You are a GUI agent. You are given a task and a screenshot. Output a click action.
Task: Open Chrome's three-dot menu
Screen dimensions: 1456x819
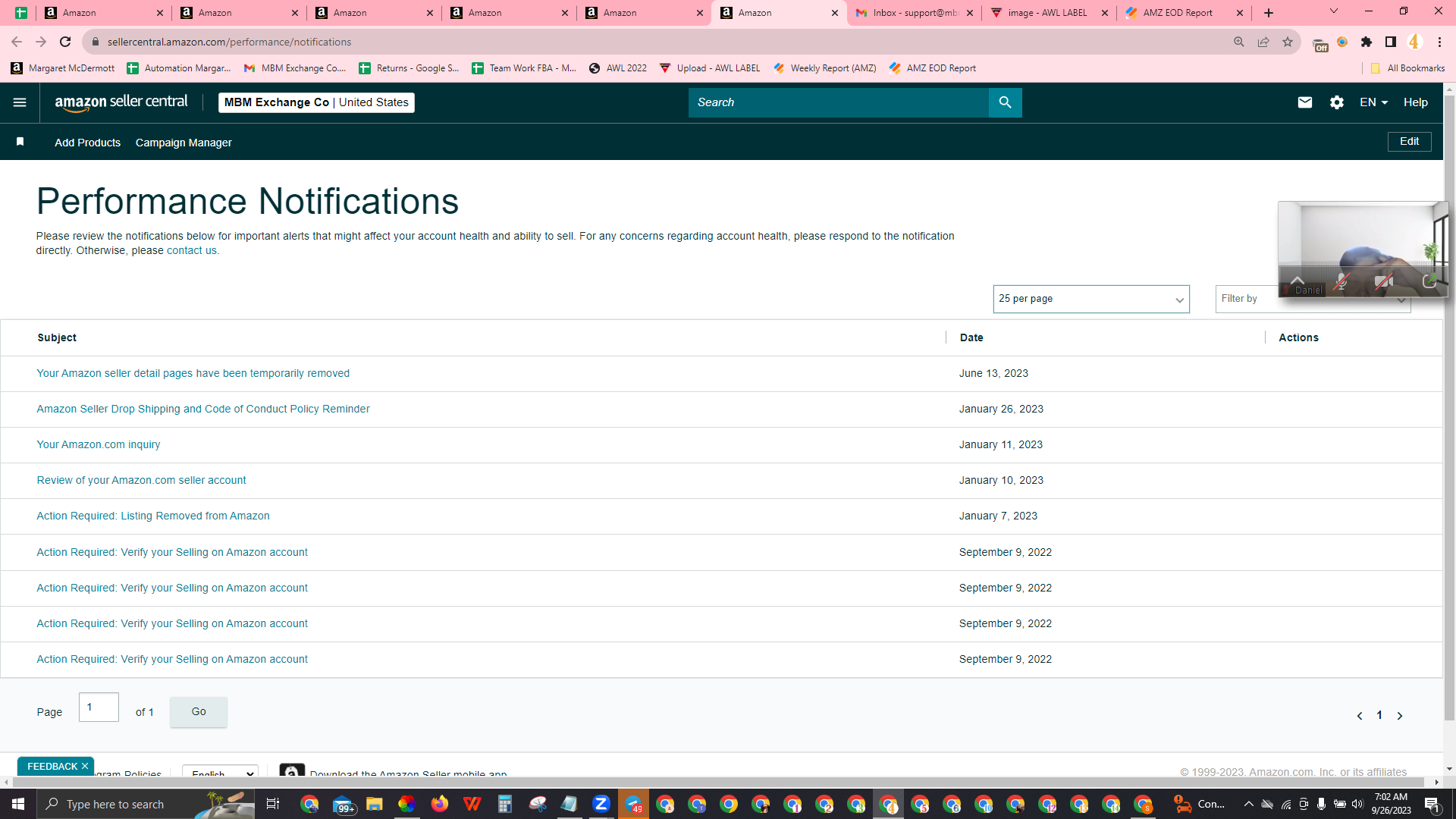click(1439, 42)
